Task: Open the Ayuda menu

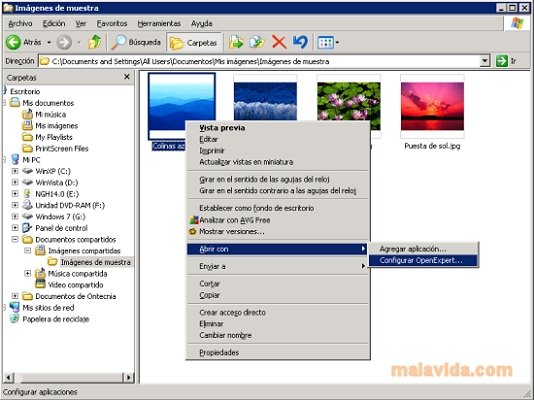Action: 202,23
